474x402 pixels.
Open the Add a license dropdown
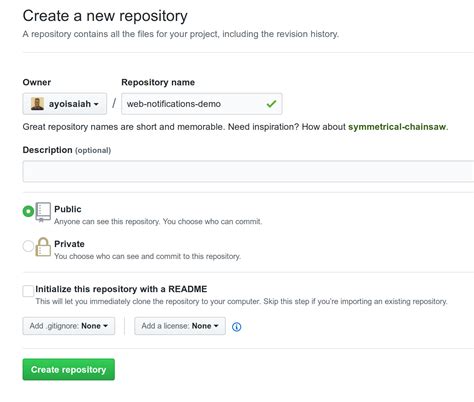(x=180, y=326)
